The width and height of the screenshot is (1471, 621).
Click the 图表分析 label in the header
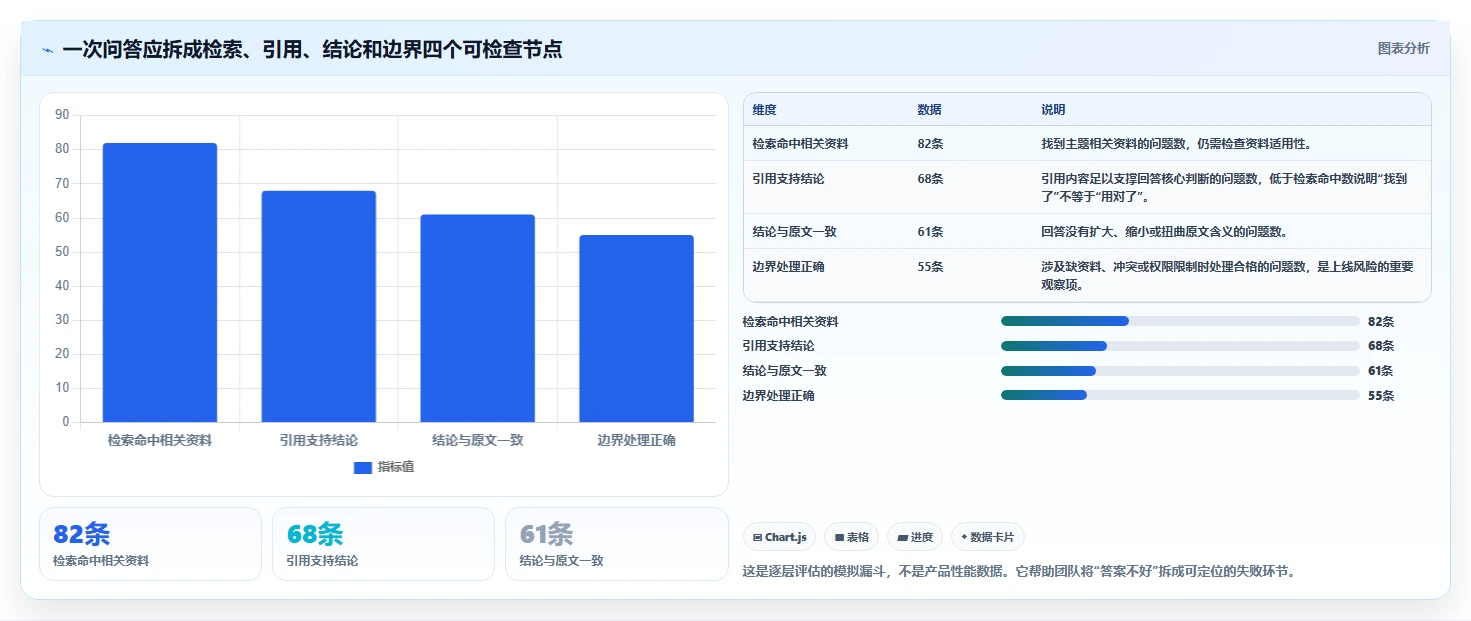pyautogui.click(x=1403, y=48)
